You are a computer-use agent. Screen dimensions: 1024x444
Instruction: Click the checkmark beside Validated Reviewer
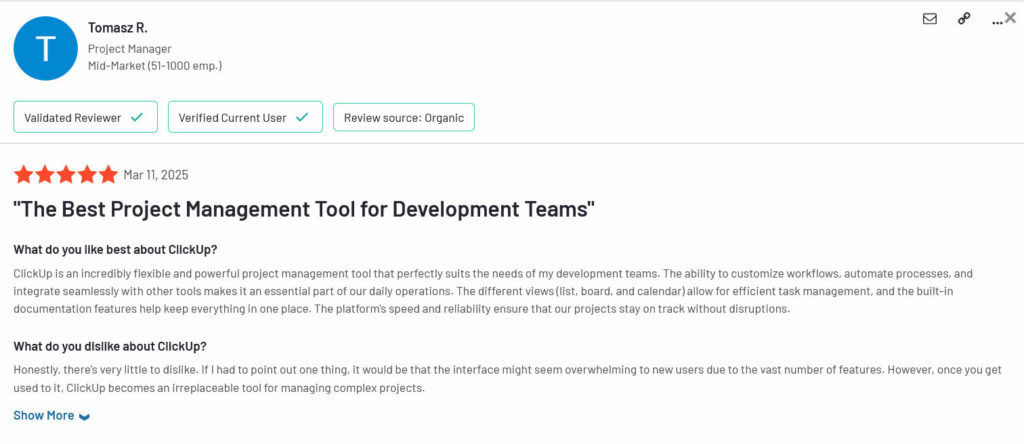137,117
